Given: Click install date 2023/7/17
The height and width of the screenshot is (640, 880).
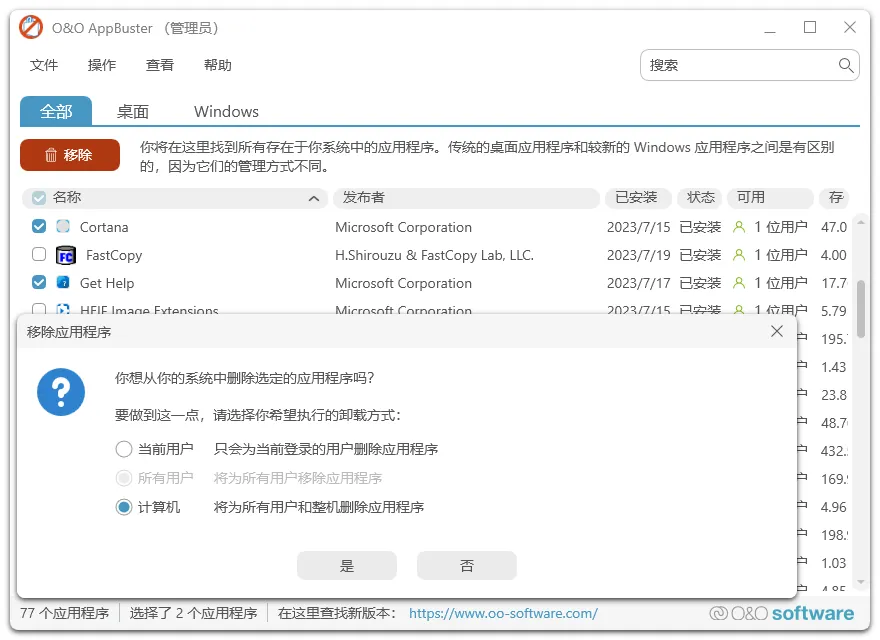Looking at the screenshot, I should coord(639,284).
